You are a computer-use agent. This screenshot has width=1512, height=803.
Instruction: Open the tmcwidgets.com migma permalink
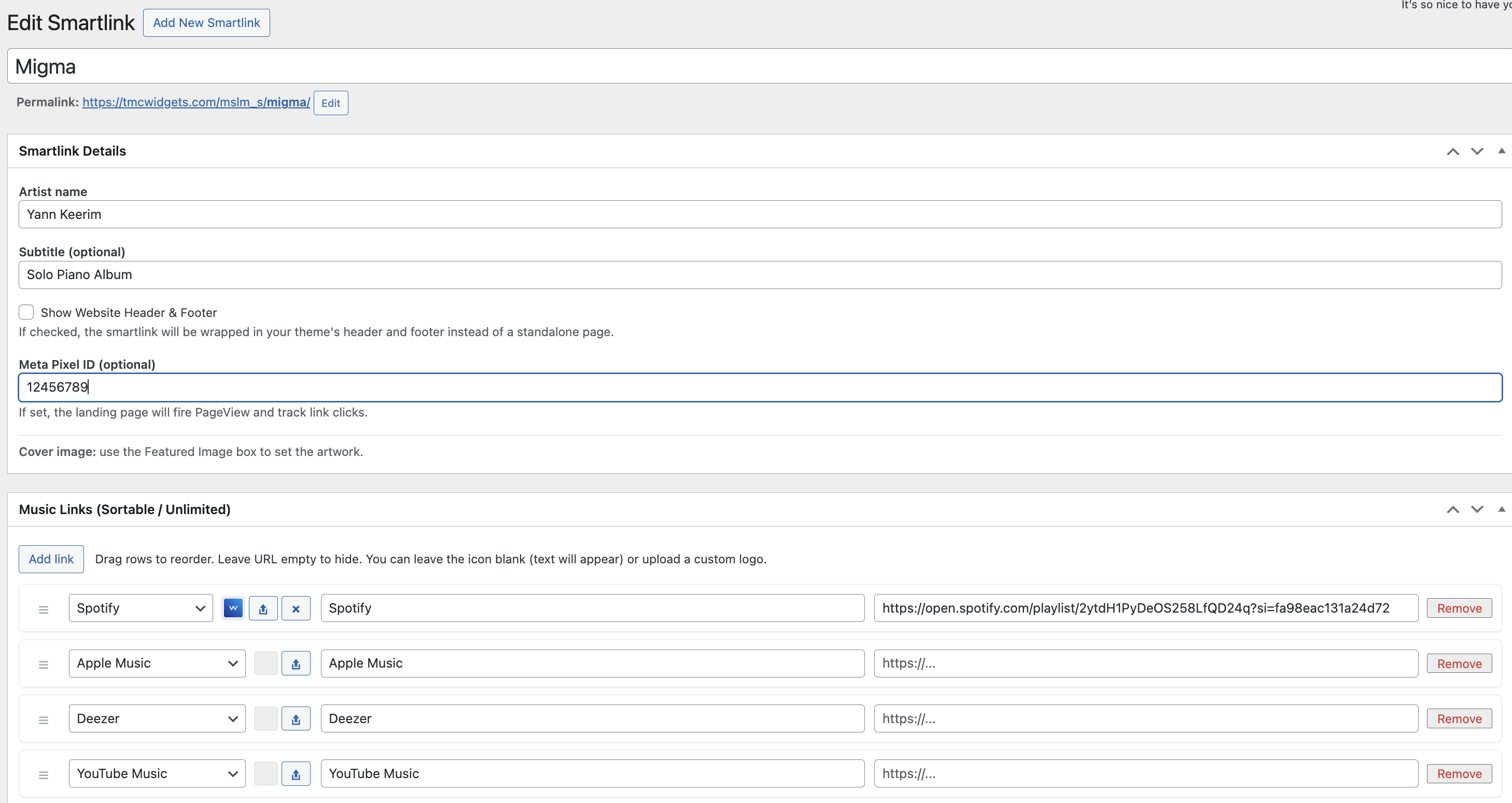(196, 102)
